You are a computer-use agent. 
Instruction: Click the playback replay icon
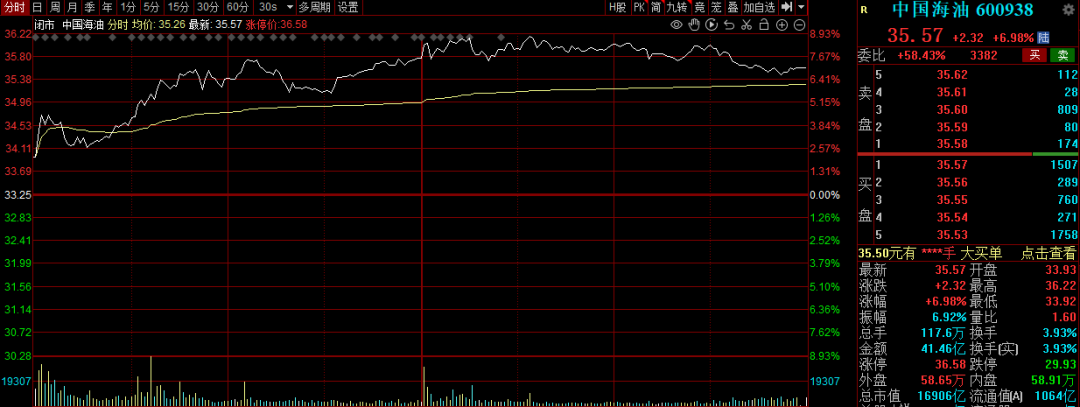tap(709, 23)
